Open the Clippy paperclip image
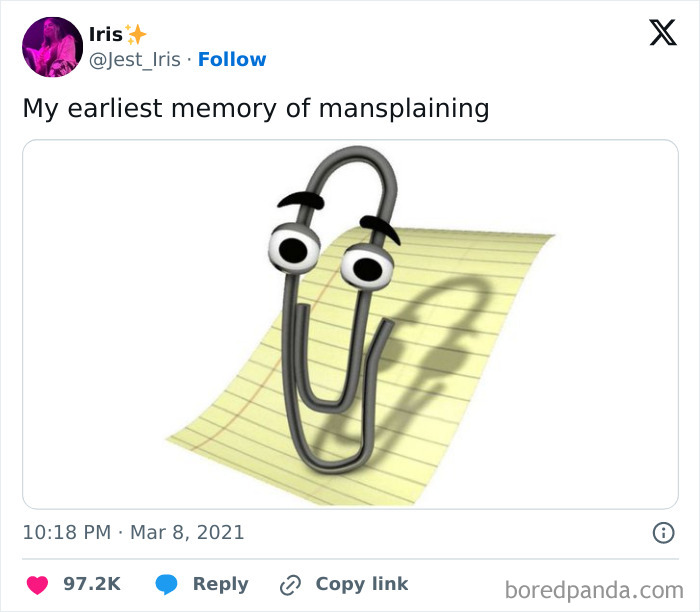The image size is (700, 612). (350, 324)
